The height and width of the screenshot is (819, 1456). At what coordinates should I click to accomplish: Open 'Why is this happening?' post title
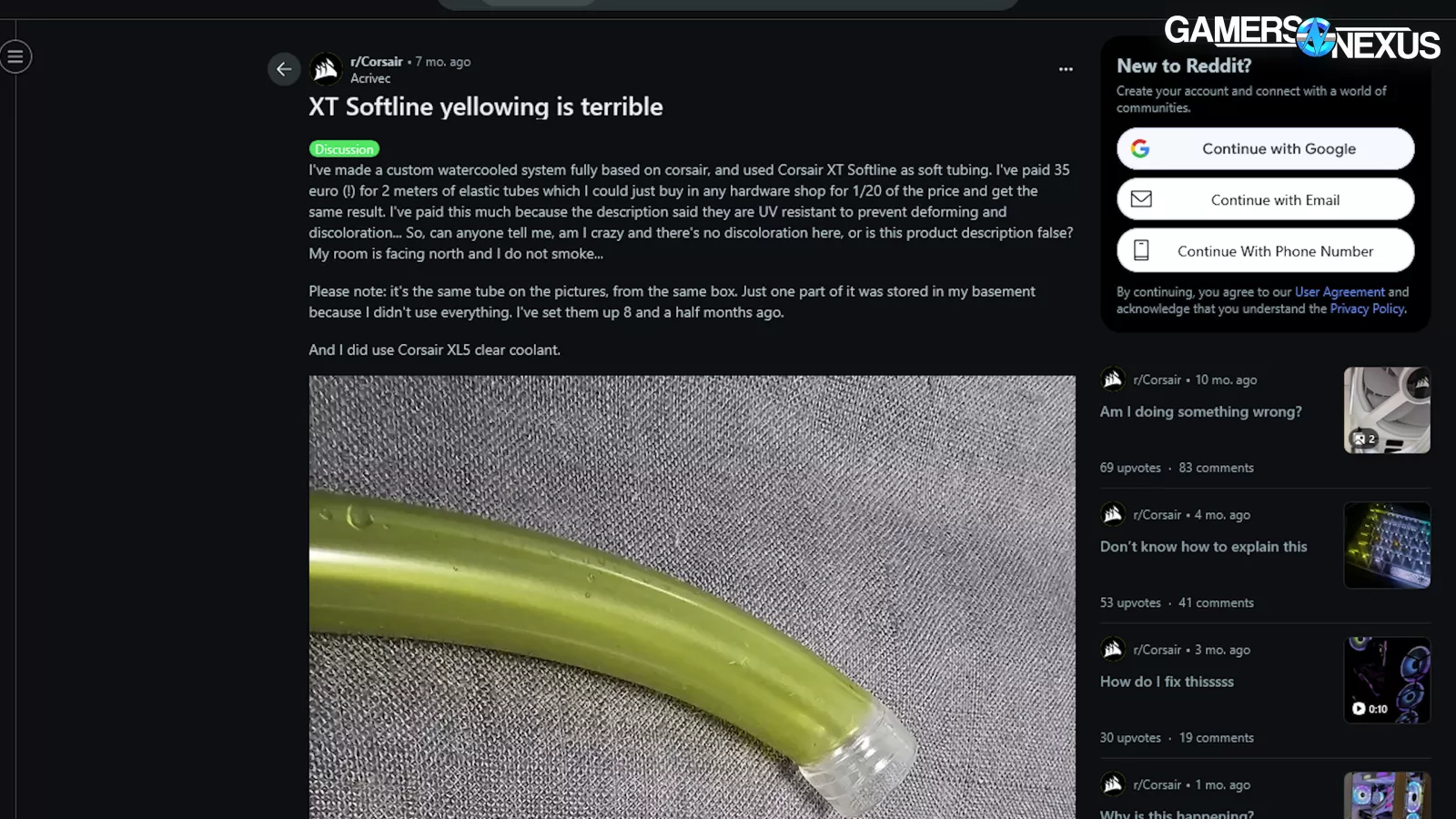(x=1177, y=814)
